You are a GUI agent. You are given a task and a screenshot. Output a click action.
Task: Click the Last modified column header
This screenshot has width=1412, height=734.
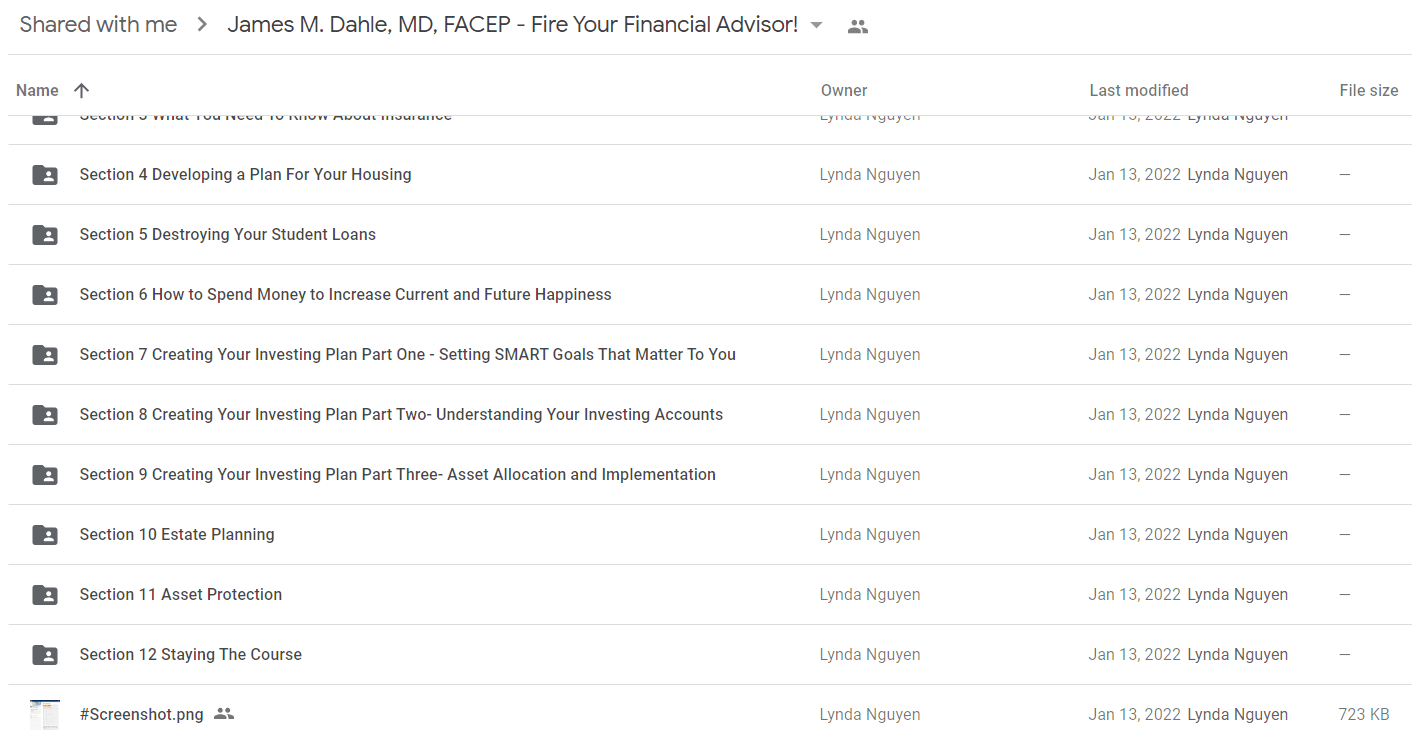click(x=1139, y=90)
